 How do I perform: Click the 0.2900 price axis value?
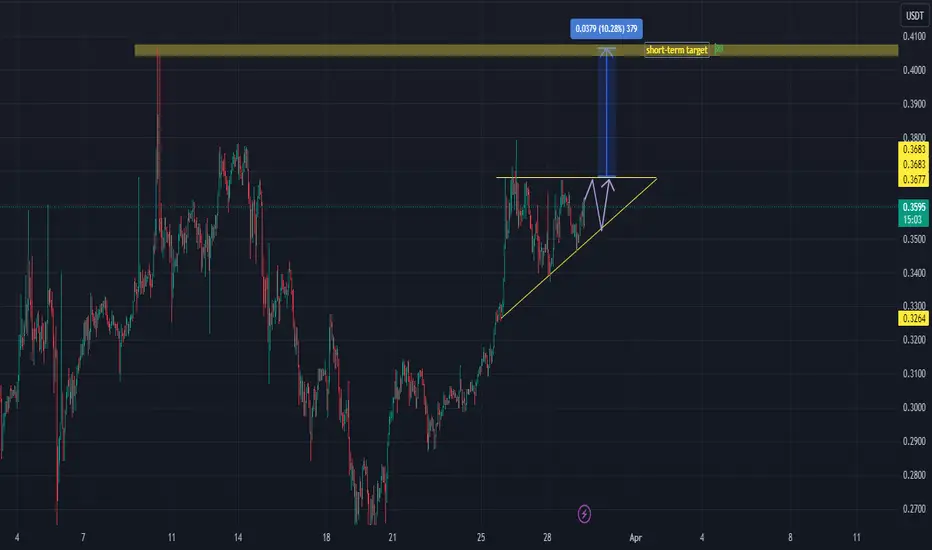[x=914, y=441]
